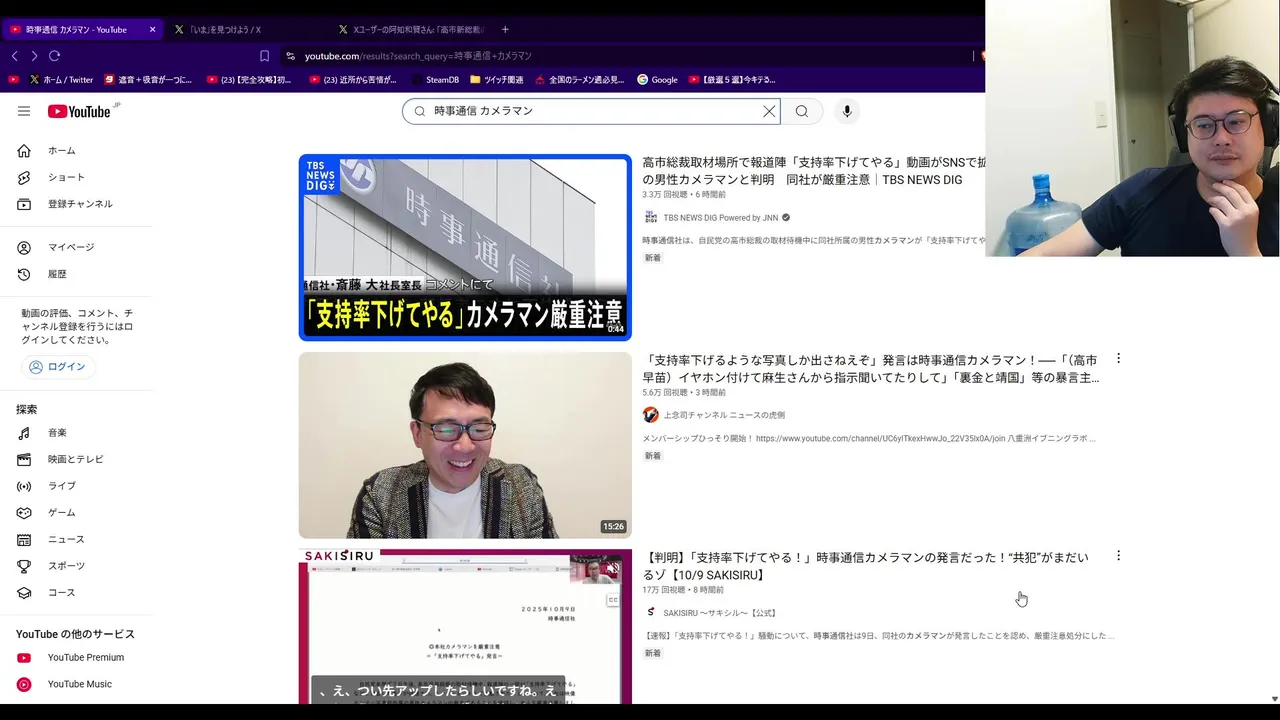Play the TBS NEWS DIG video thumbnail
This screenshot has height=720, width=1280.
click(x=465, y=247)
